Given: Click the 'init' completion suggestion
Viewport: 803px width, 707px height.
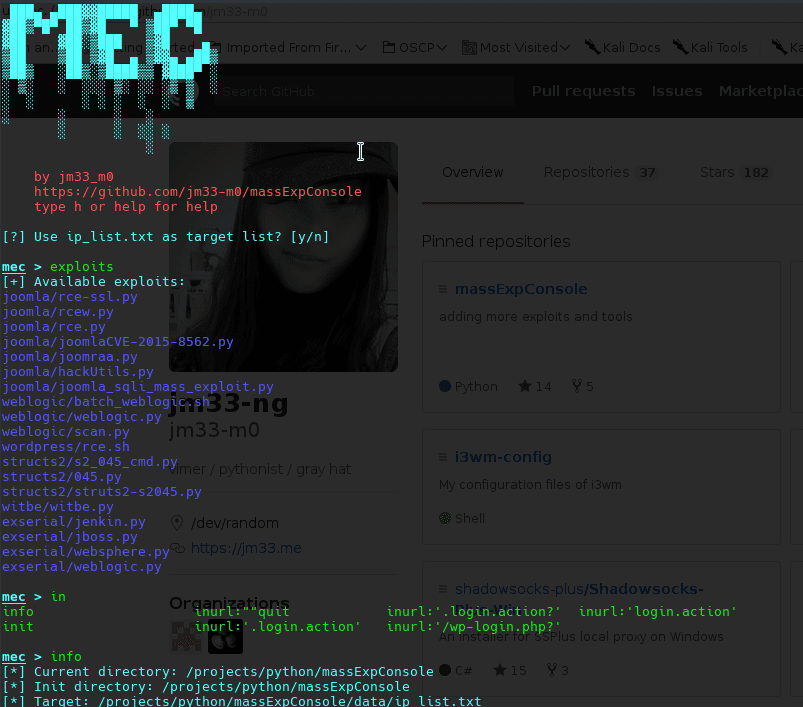Looking at the screenshot, I should [18, 627].
